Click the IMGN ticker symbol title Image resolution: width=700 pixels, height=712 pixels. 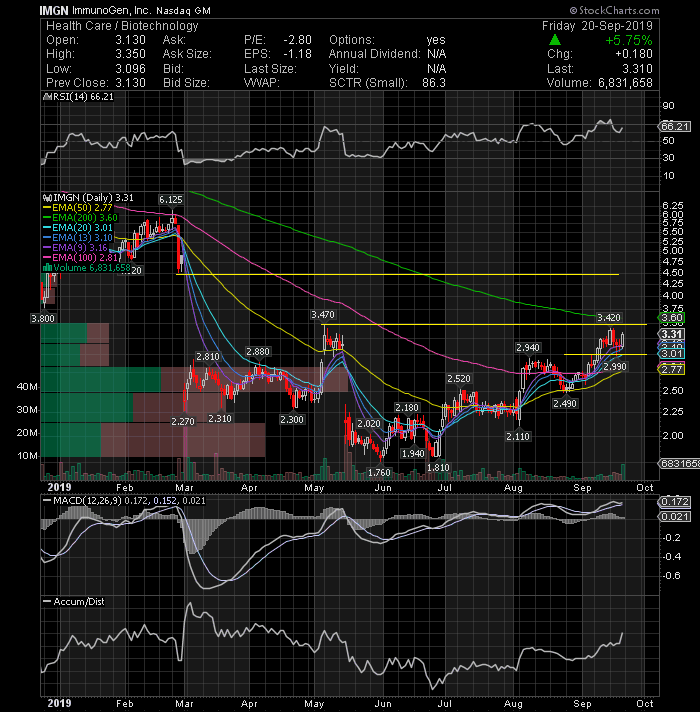[54, 10]
